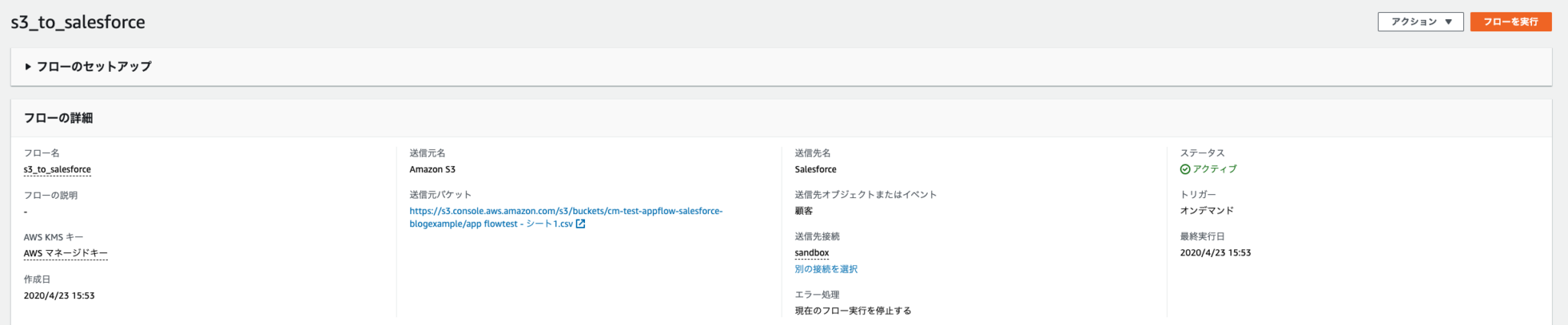Click the エラー処理 label
Viewport: 1568px width, 325px height.
pyautogui.click(x=817, y=295)
